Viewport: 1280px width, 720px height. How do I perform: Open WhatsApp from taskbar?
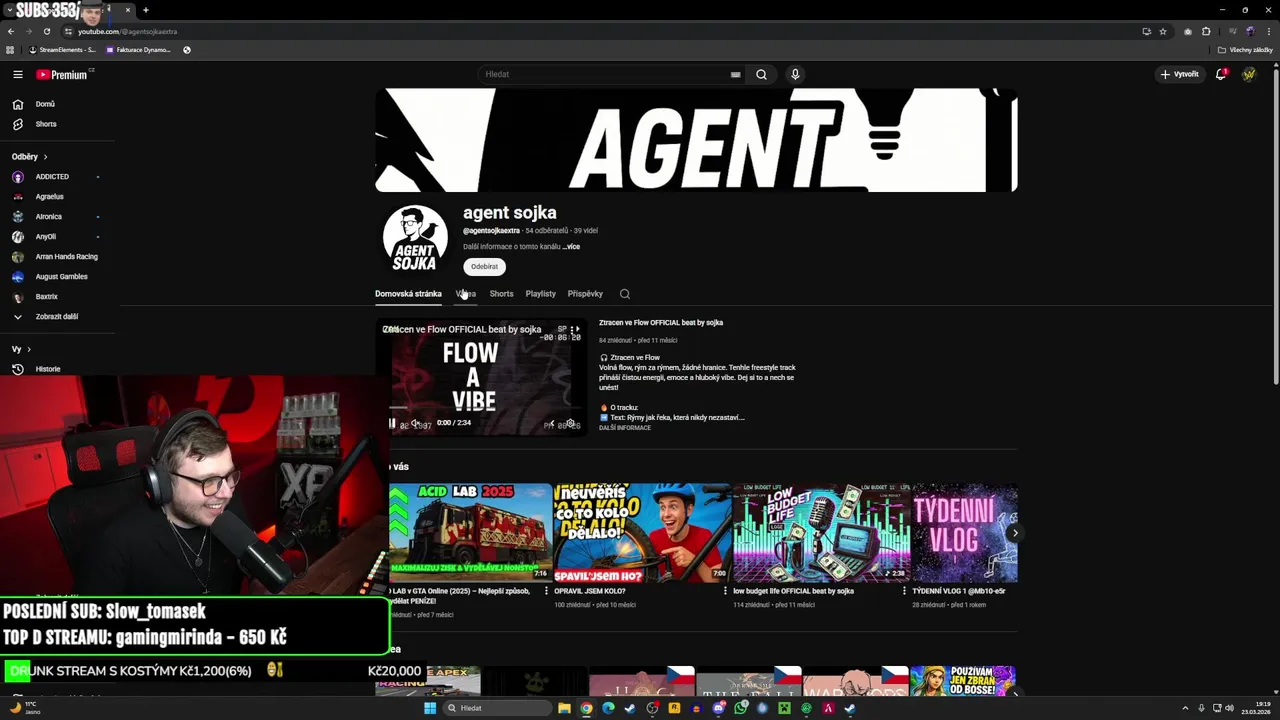(740, 708)
